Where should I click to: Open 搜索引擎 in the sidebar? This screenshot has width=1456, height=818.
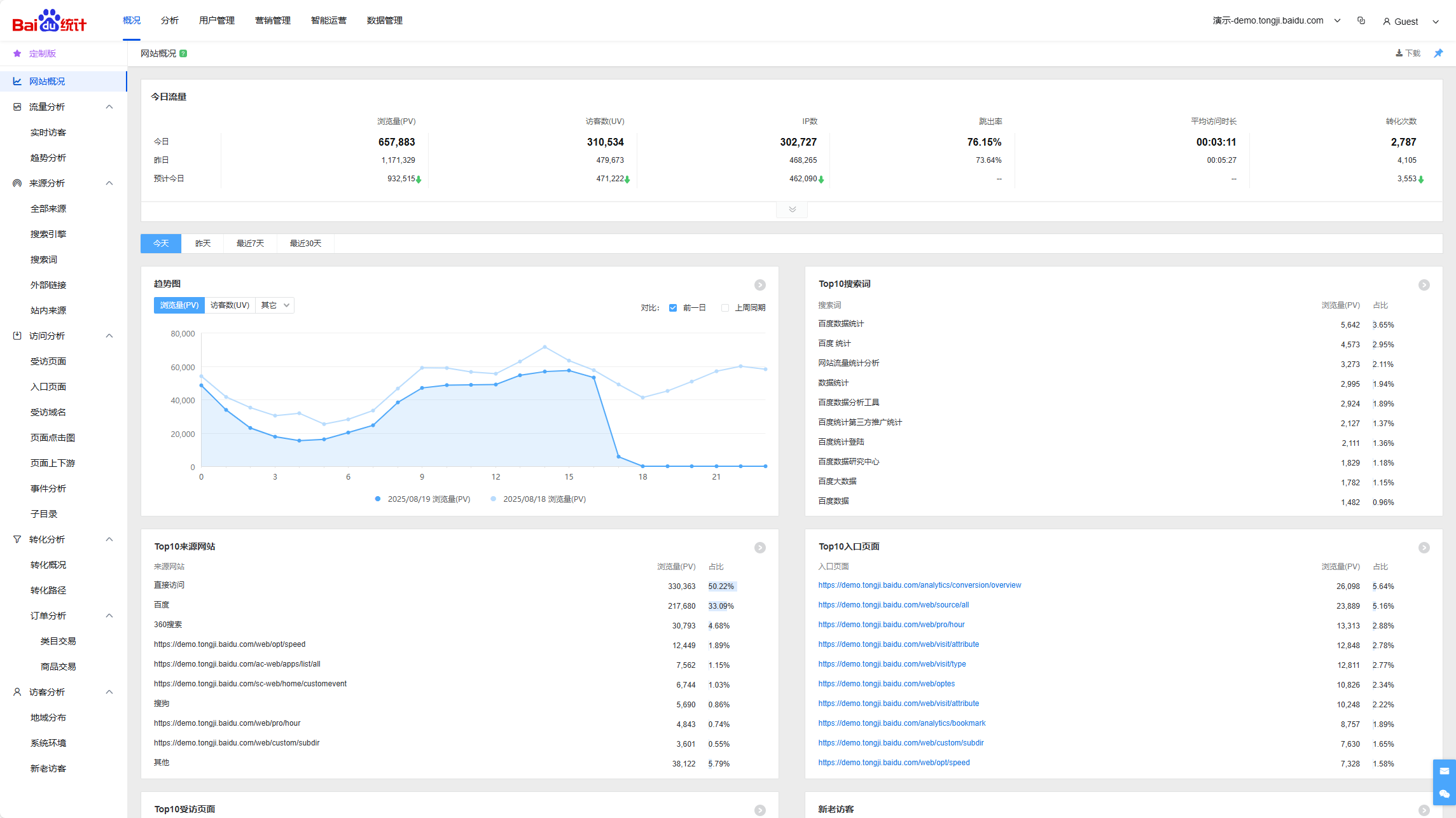point(48,234)
